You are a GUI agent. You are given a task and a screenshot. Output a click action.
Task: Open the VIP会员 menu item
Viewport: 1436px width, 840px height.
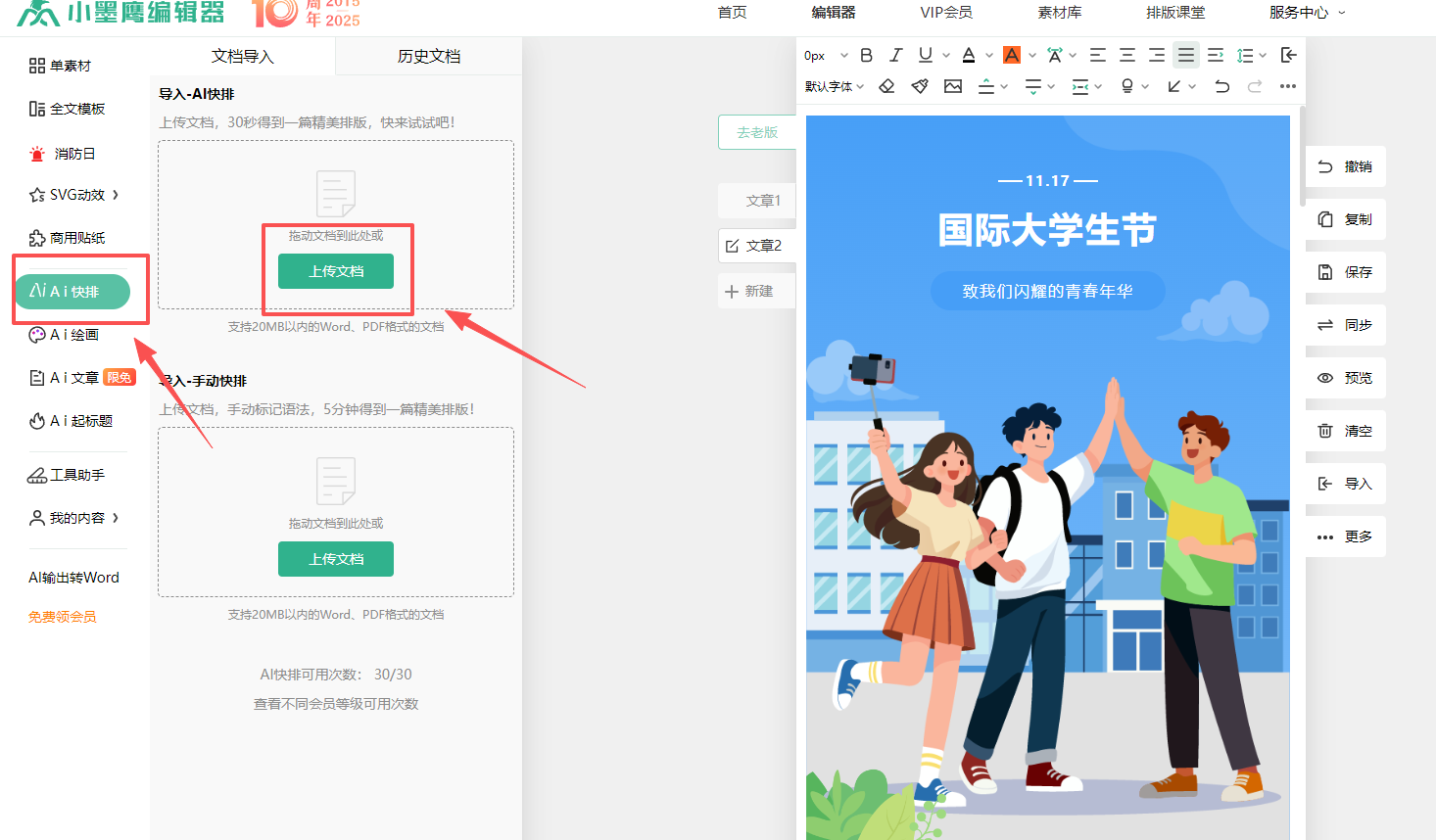945,13
